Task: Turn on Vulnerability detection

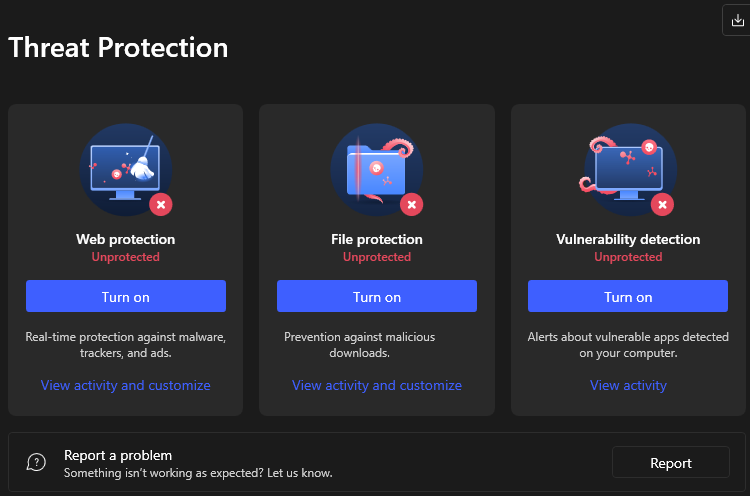Action: 628,296
